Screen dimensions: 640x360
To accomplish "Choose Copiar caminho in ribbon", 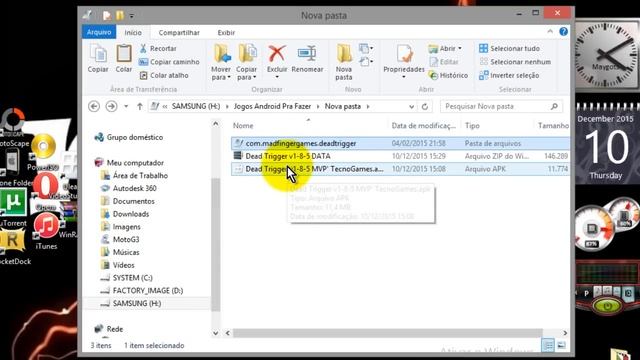I will pos(169,62).
